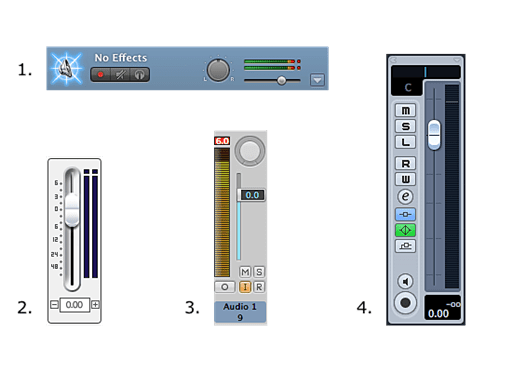Image resolution: width=512 pixels, height=372 pixels.
Task: Reset the -oo peak level readout in strip 4
Action: [x=453, y=304]
